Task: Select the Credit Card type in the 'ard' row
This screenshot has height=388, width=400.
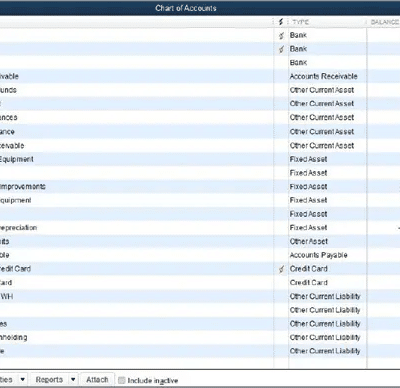Action: pos(309,283)
